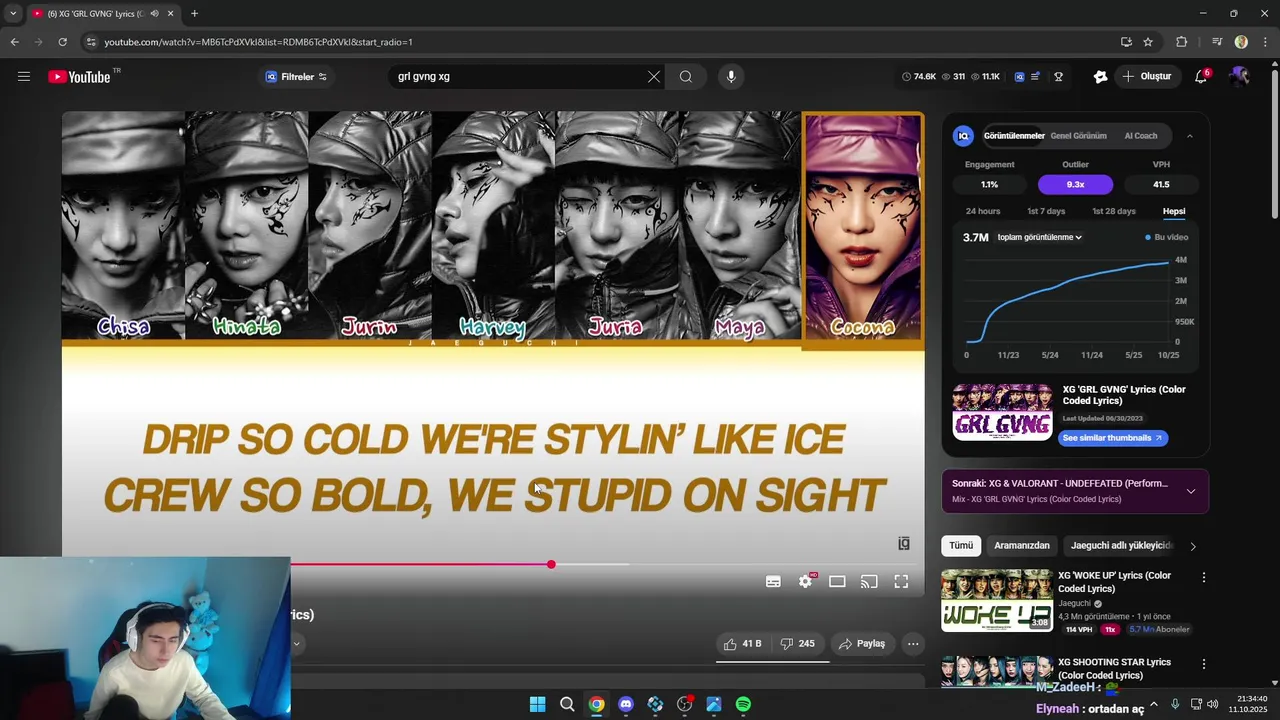The height and width of the screenshot is (720, 1280).
Task: Open a new browser tab
Action: point(194,14)
